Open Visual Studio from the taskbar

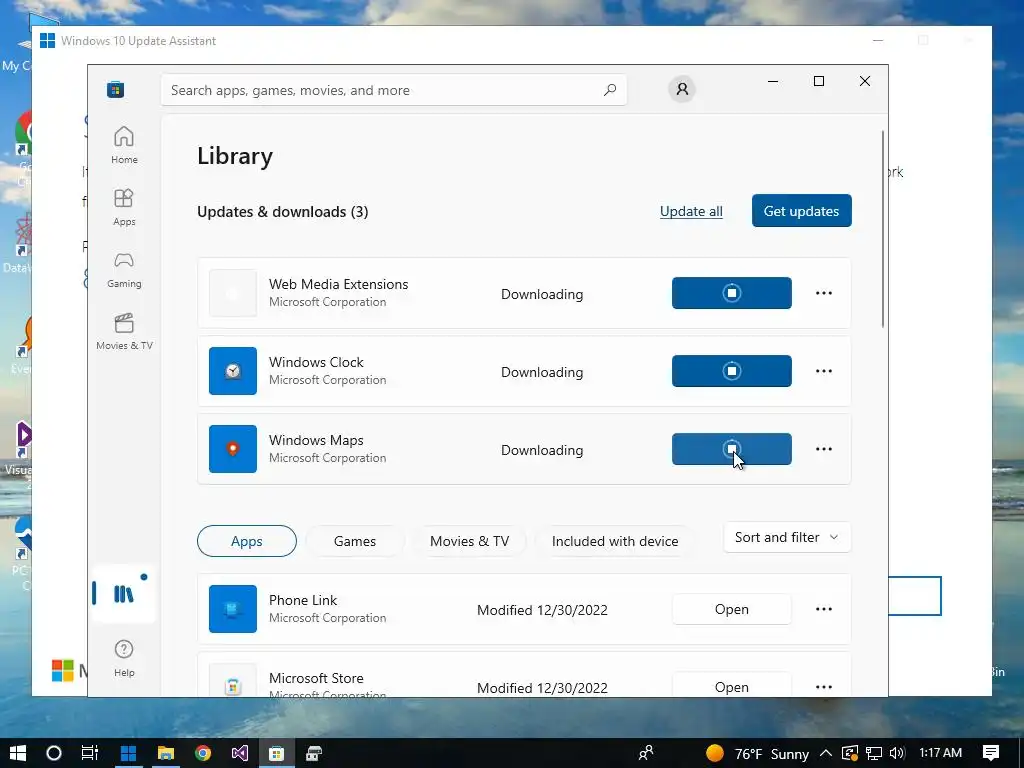point(240,753)
